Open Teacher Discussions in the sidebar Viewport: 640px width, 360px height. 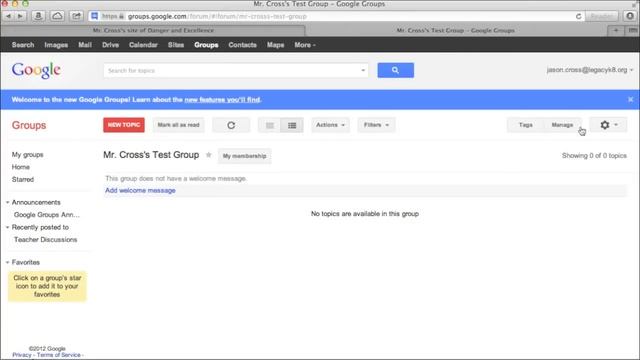coord(45,240)
